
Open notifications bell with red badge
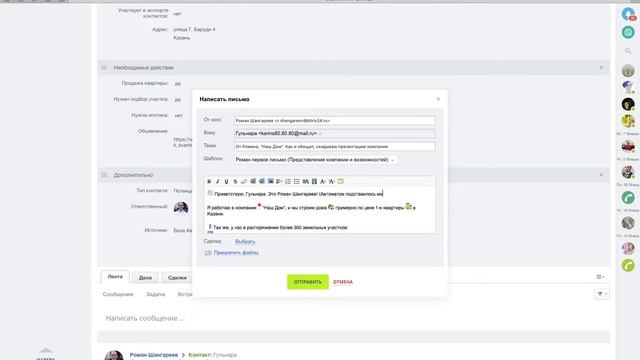click(628, 14)
